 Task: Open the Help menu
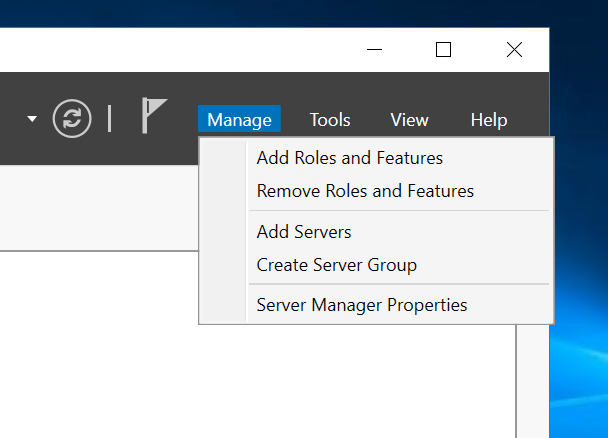click(489, 120)
